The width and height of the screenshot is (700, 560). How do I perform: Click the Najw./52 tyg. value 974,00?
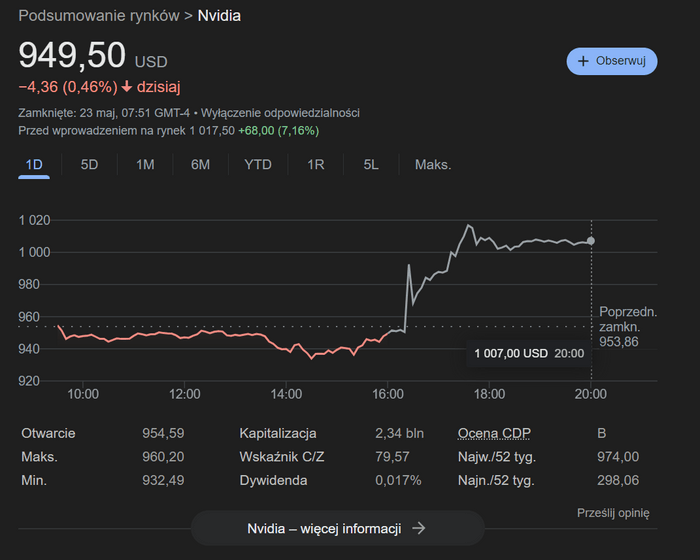coord(618,457)
